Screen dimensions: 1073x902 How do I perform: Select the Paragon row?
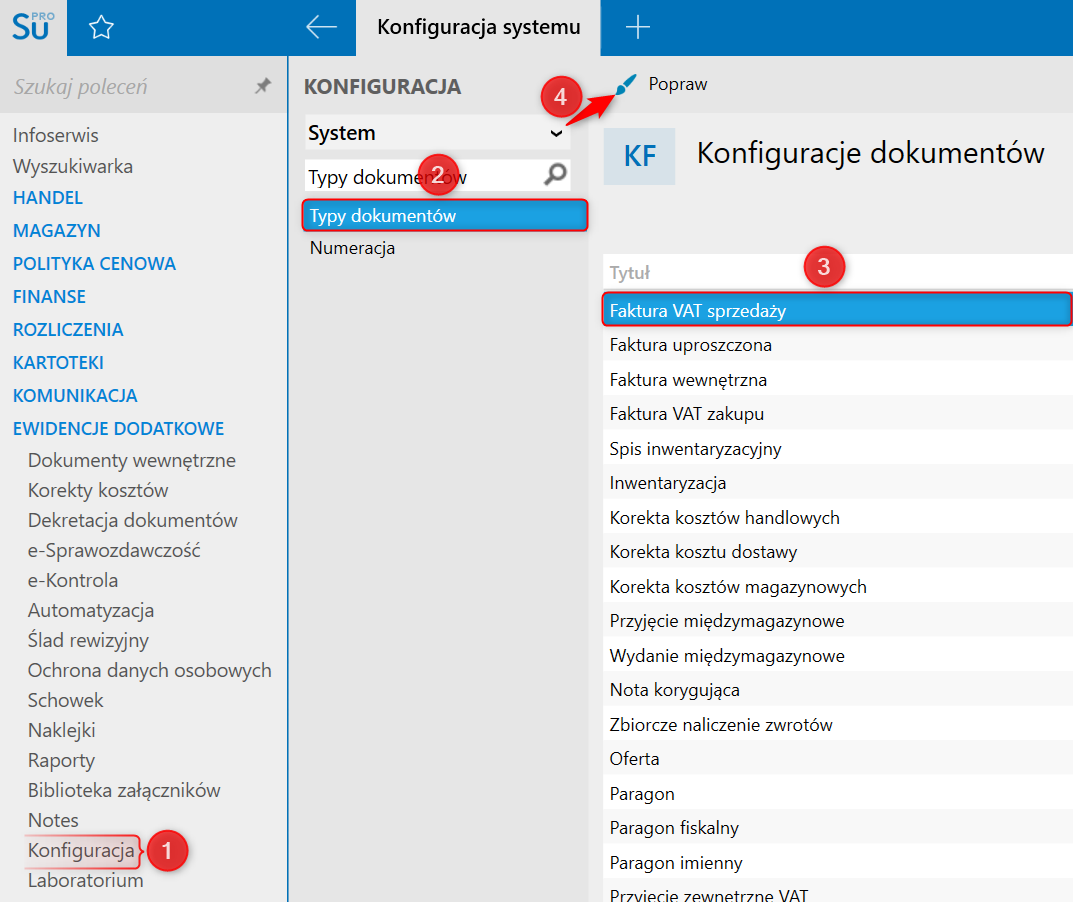[x=838, y=794]
